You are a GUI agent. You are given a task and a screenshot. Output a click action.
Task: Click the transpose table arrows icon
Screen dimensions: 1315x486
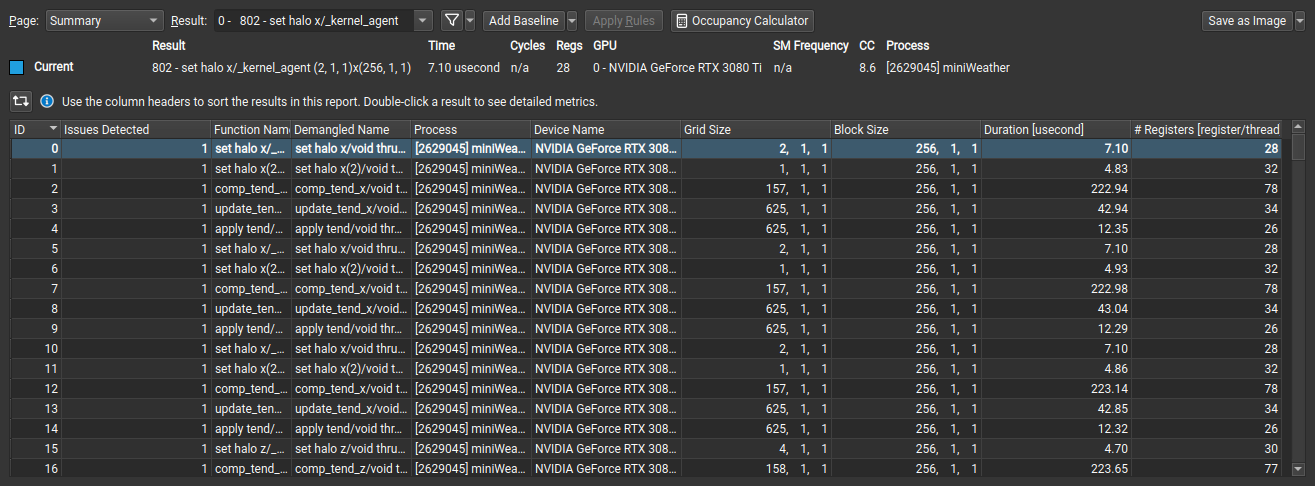20,101
